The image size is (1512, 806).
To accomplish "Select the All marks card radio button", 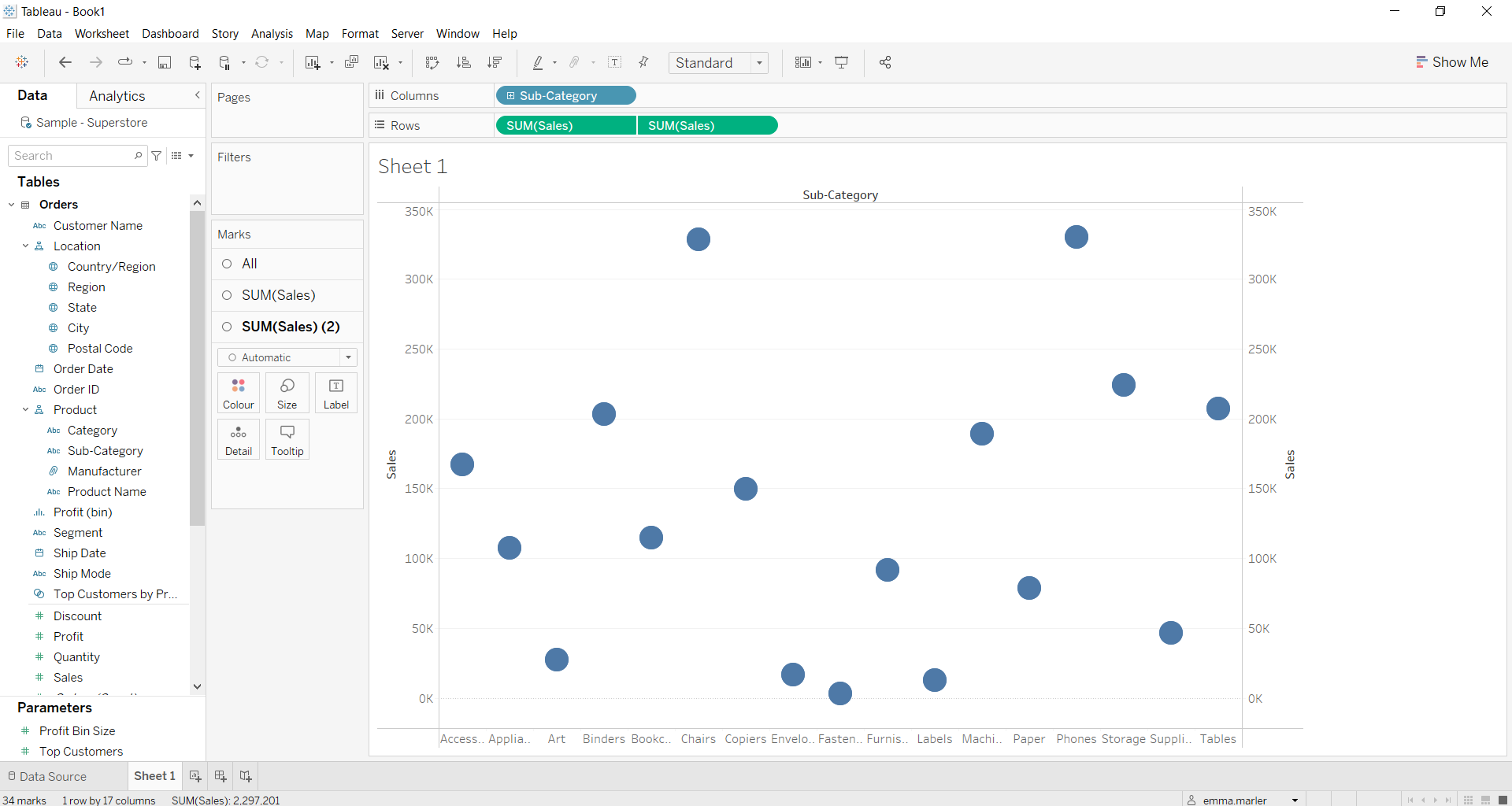I will (x=227, y=264).
